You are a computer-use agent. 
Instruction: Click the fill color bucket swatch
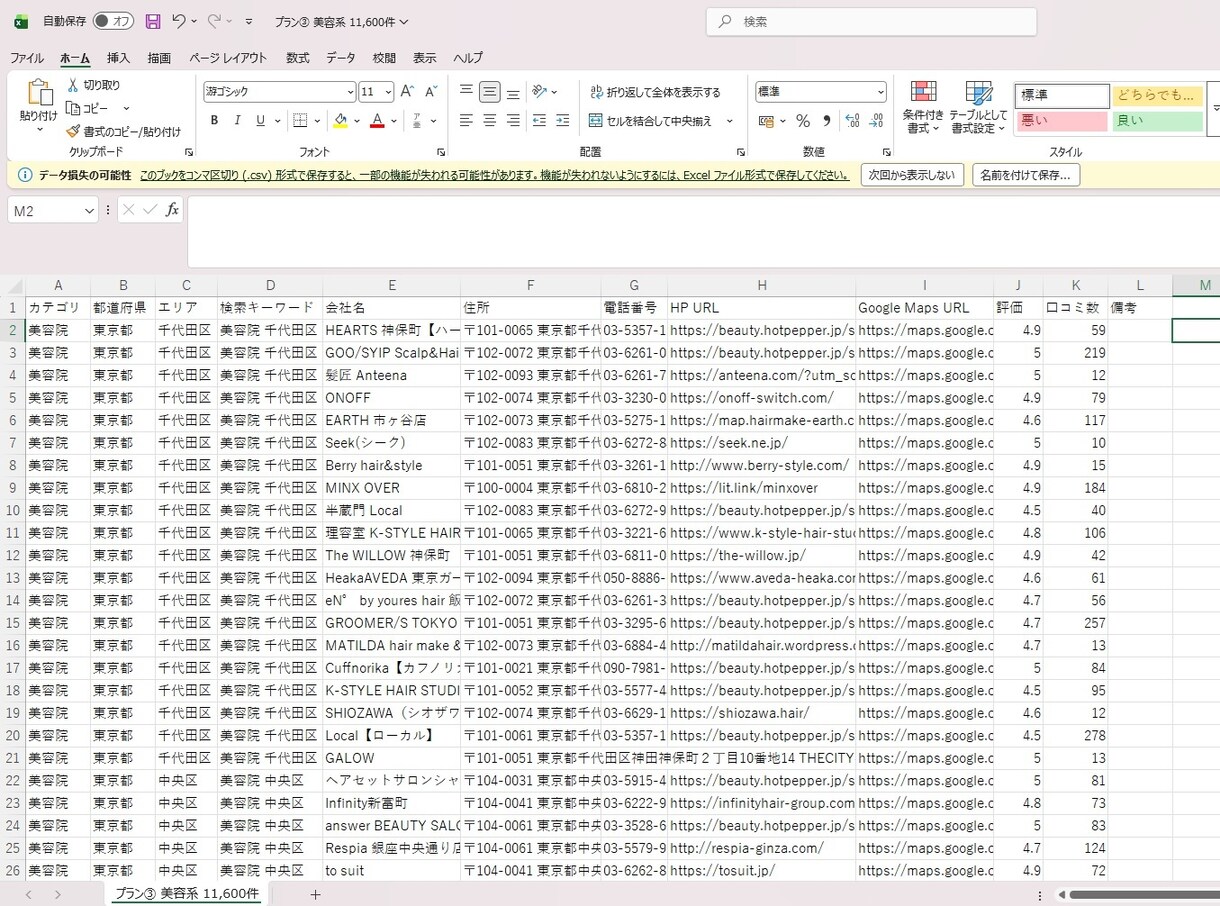click(x=340, y=121)
